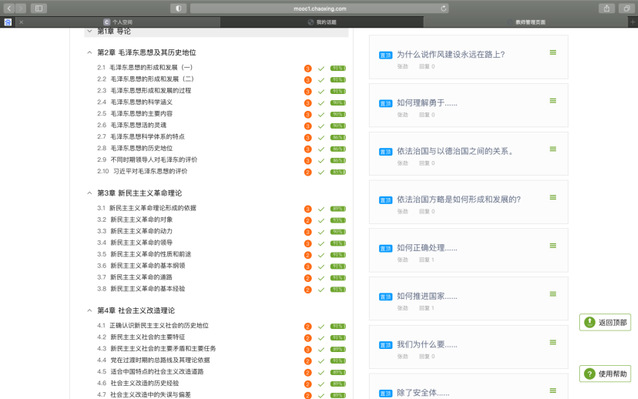Viewport: 638px width, 399px height.
Task: Go forward using Safari forward arrow
Action: (21, 8)
